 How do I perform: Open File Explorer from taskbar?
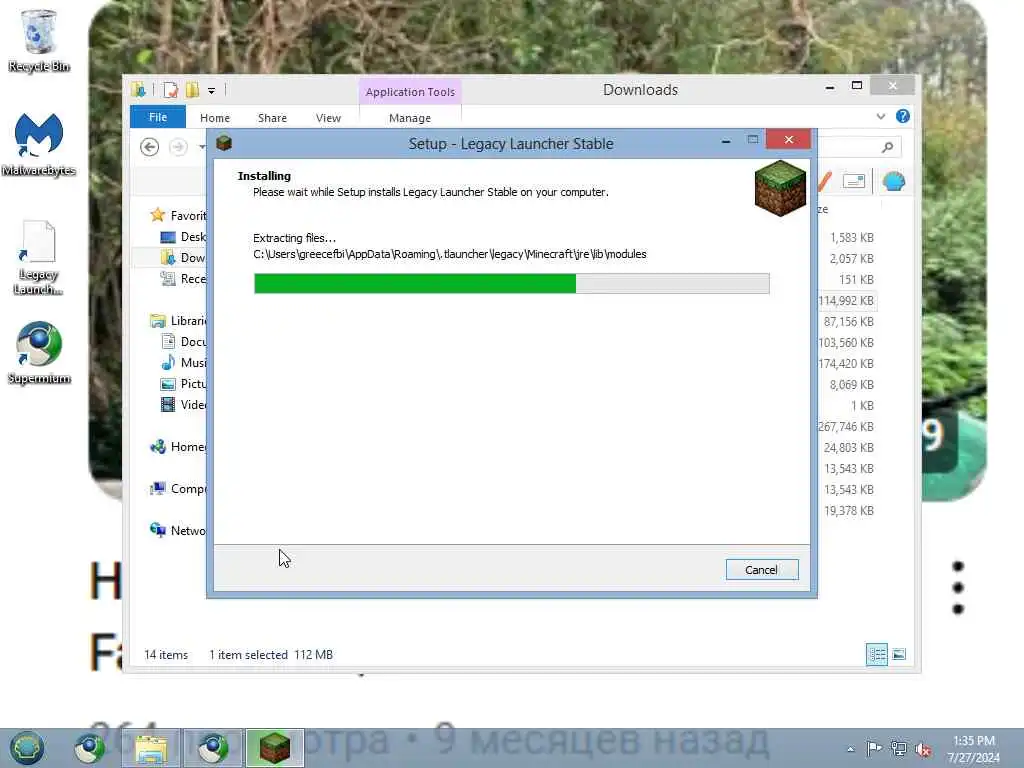click(x=152, y=748)
